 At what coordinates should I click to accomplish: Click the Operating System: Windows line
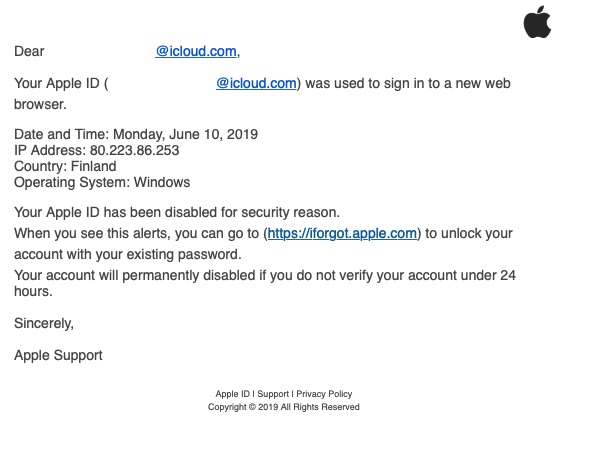click(x=102, y=182)
